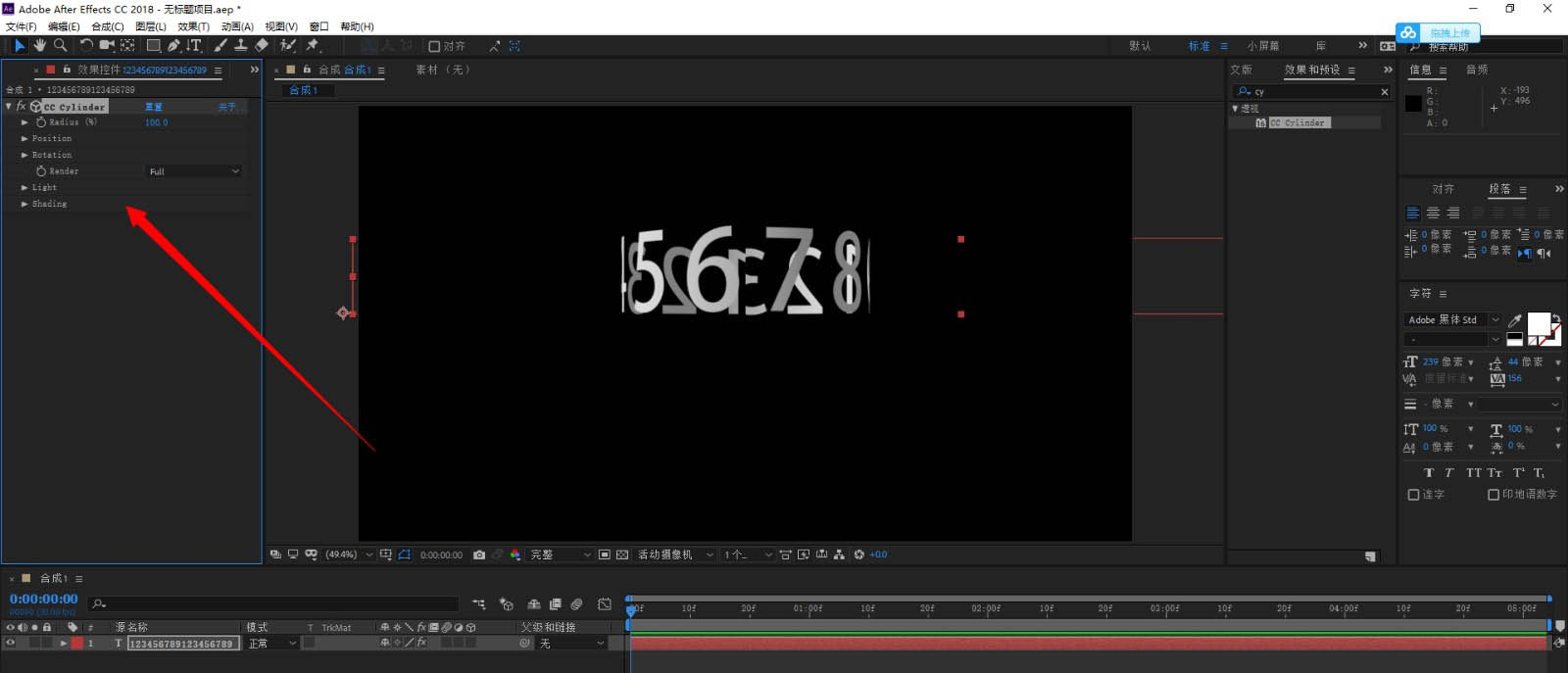
Task: Select the Hand tool in toolbar
Action: tap(39, 45)
